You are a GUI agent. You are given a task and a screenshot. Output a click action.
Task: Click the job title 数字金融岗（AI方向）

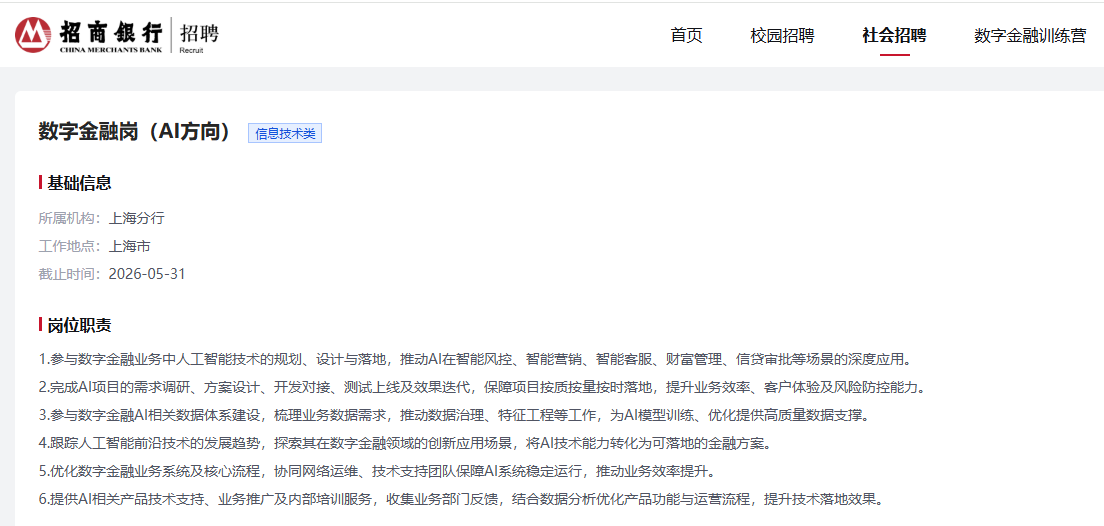pyautogui.click(x=135, y=132)
